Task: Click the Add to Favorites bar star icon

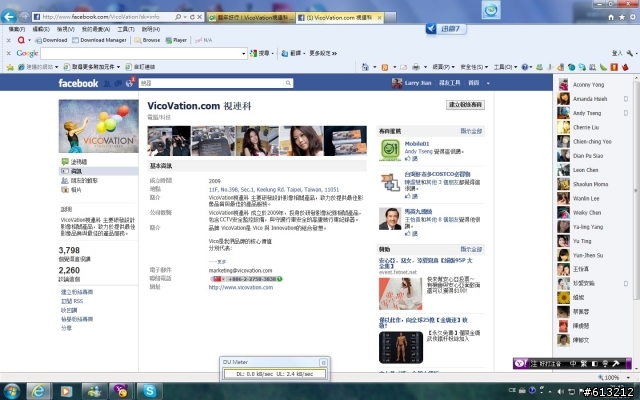Action: pos(10,67)
